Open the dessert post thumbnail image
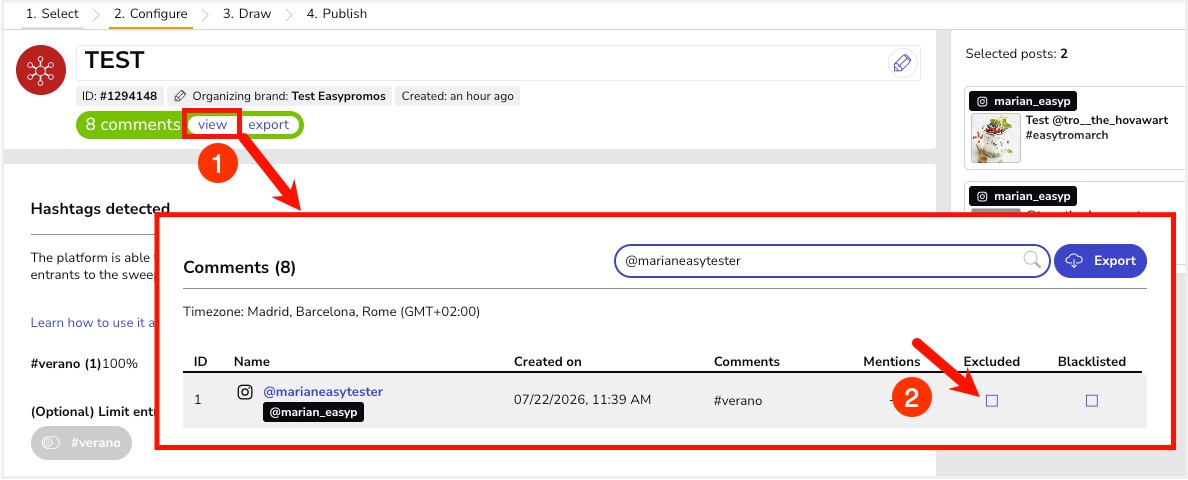Image resolution: width=1188 pixels, height=480 pixels. coord(996,138)
